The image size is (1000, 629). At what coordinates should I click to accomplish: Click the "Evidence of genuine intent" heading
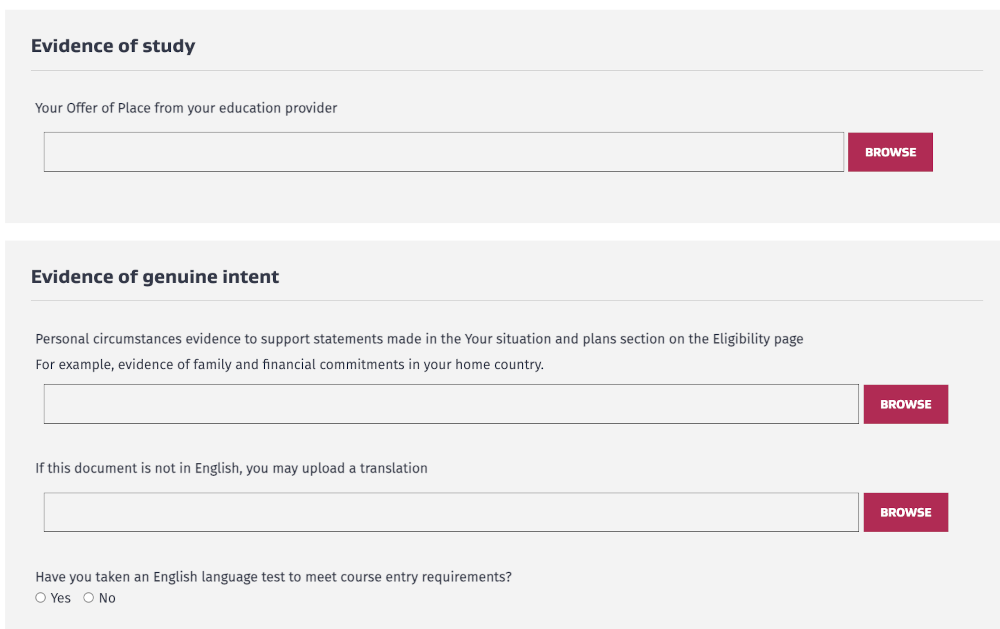[155, 277]
